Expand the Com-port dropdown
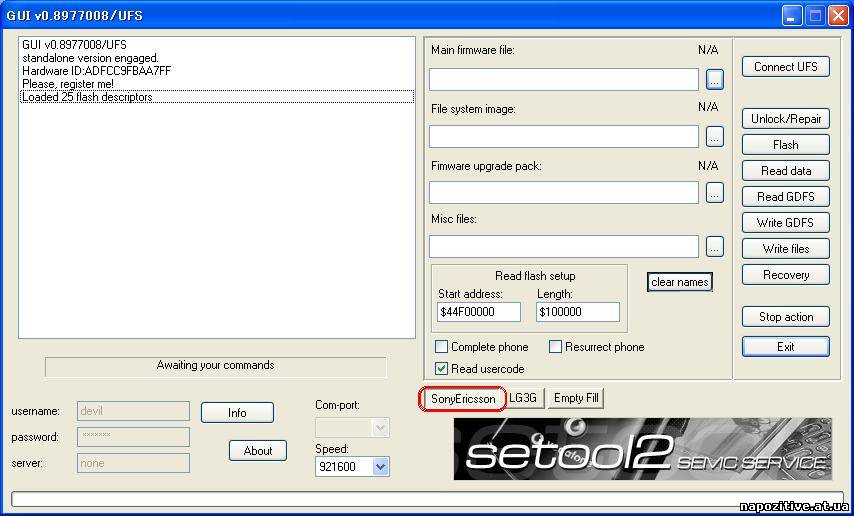The height and width of the screenshot is (516, 854). [x=381, y=428]
